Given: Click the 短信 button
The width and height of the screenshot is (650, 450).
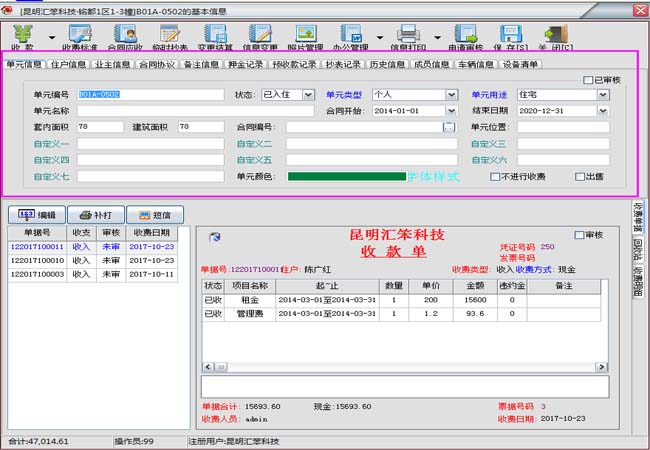Looking at the screenshot, I should click(155, 215).
